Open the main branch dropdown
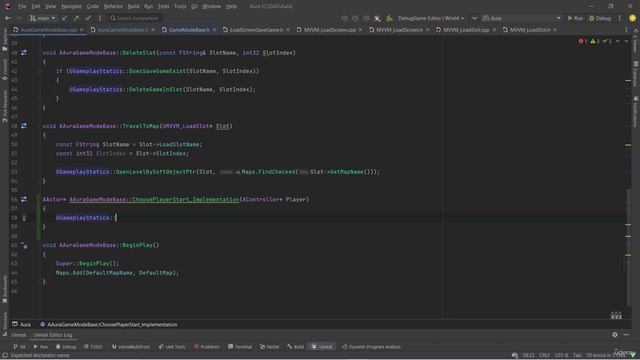 pyautogui.click(x=42, y=18)
